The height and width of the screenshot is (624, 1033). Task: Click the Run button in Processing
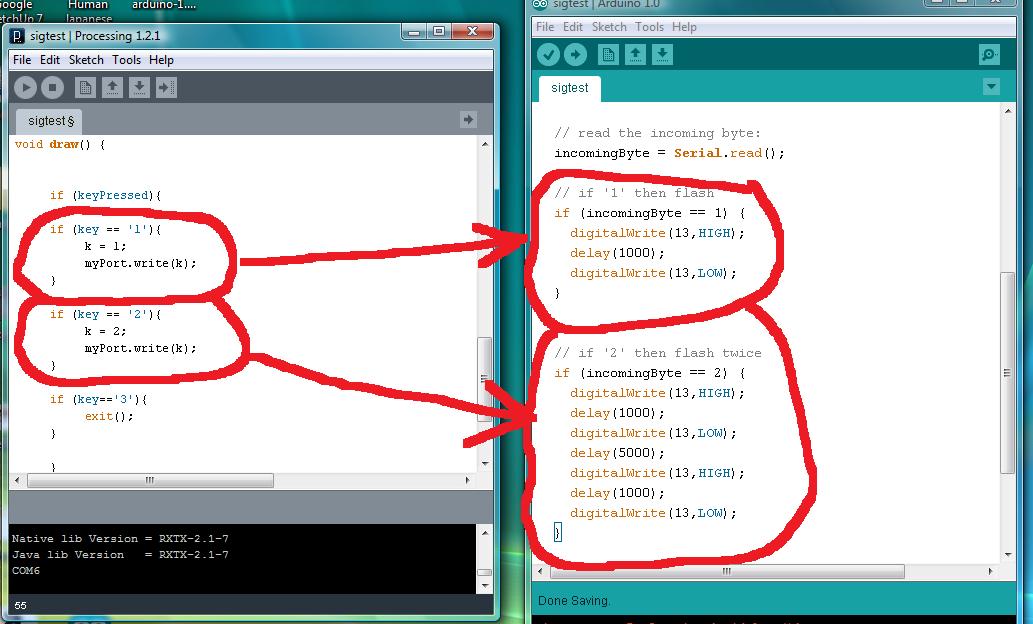pos(26,88)
